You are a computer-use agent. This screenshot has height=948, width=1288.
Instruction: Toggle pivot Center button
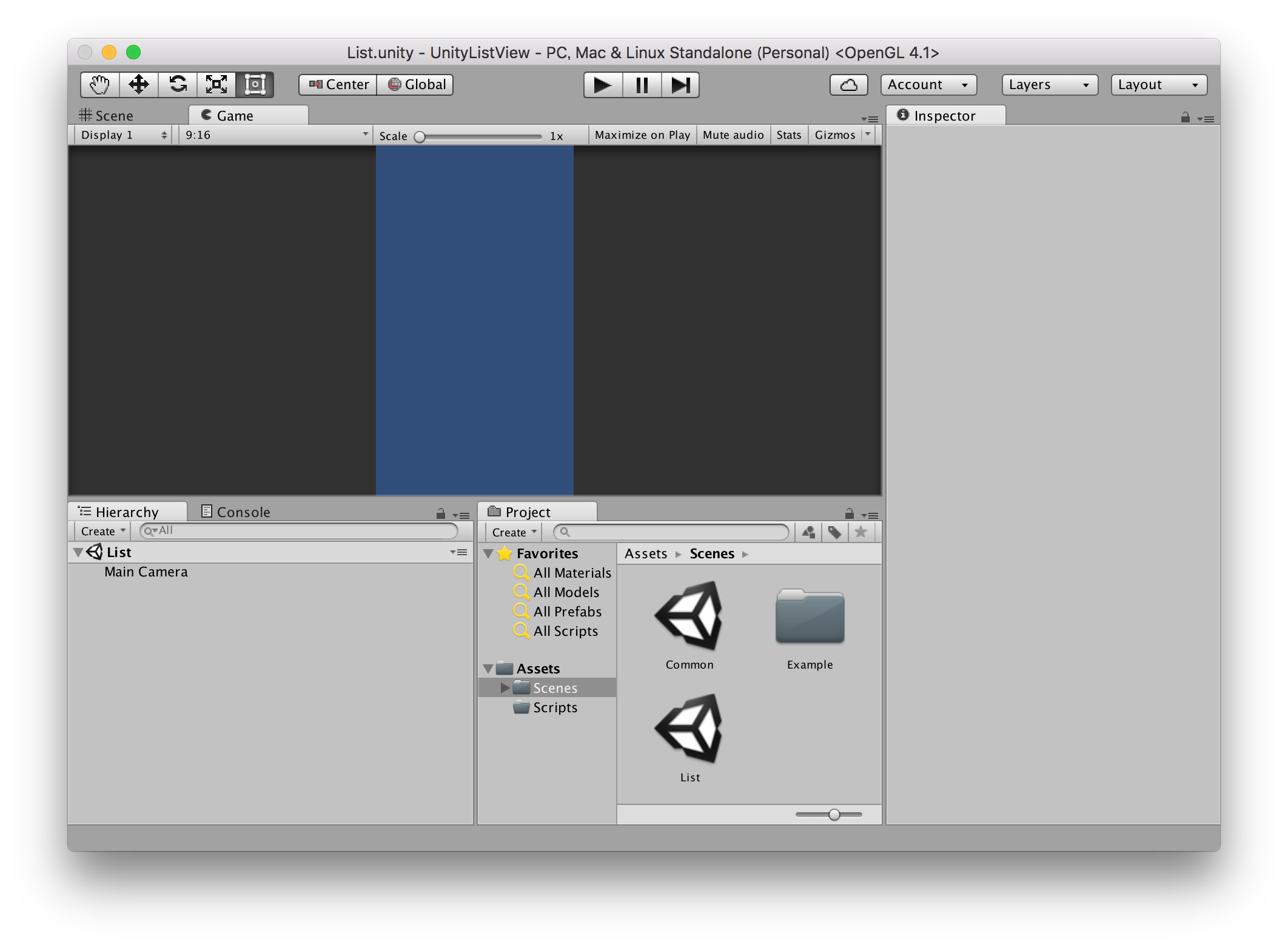[338, 85]
